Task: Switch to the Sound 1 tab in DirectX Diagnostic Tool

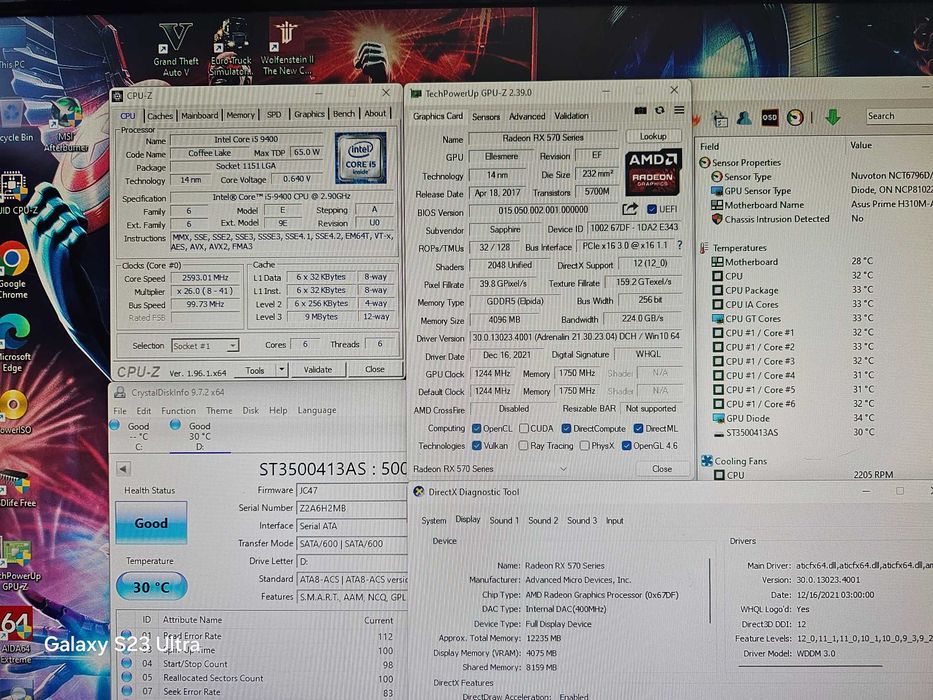Action: point(504,520)
